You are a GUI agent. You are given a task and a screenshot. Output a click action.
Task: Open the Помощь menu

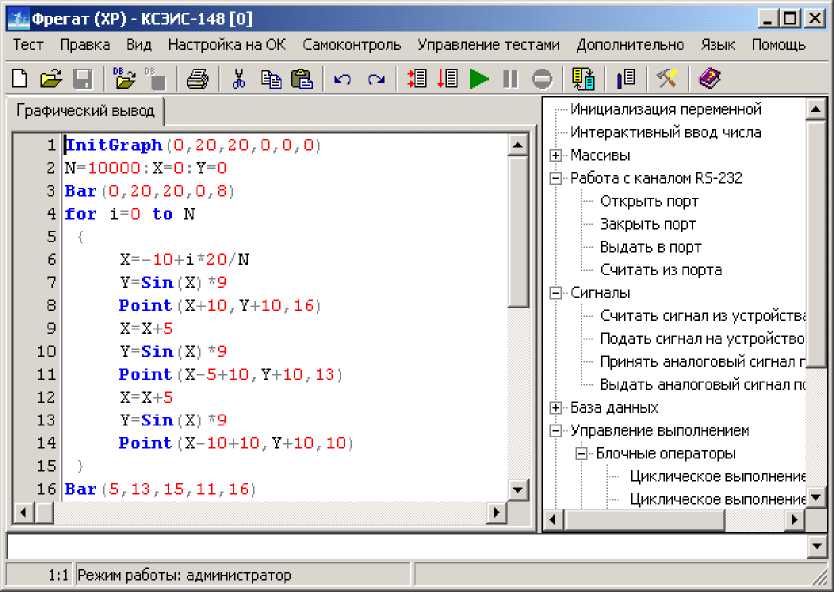[779, 45]
